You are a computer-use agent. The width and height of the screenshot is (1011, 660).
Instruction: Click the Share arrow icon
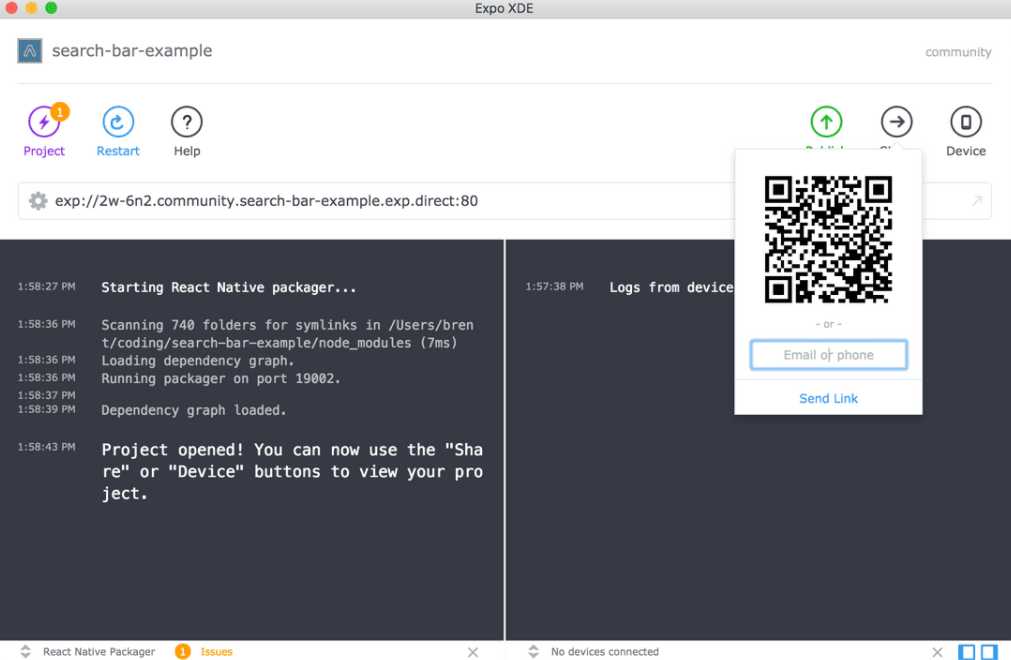897,122
